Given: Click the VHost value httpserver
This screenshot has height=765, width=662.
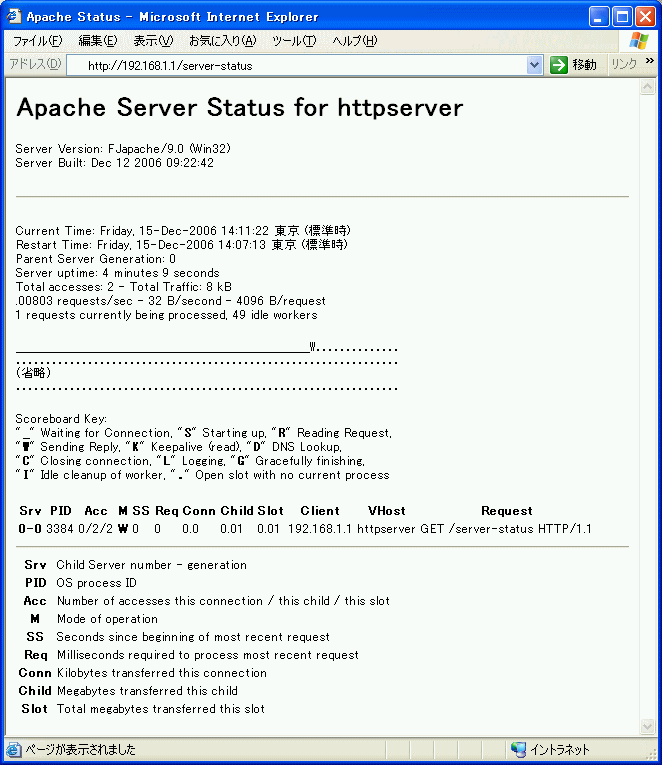Looking at the screenshot, I should point(386,529).
